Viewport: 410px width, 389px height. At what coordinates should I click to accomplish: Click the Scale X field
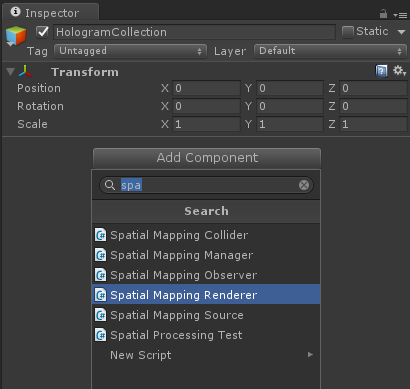tap(206, 124)
